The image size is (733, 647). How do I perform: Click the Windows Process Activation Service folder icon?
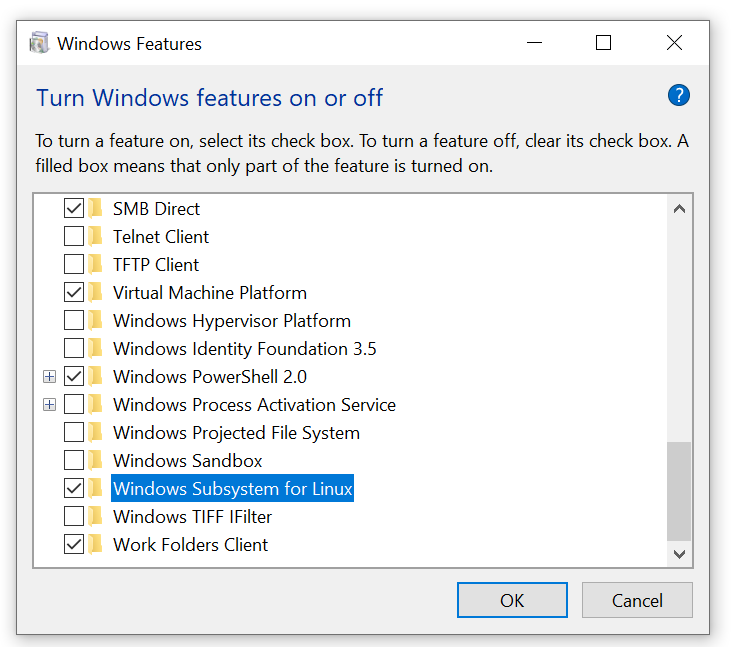click(95, 404)
